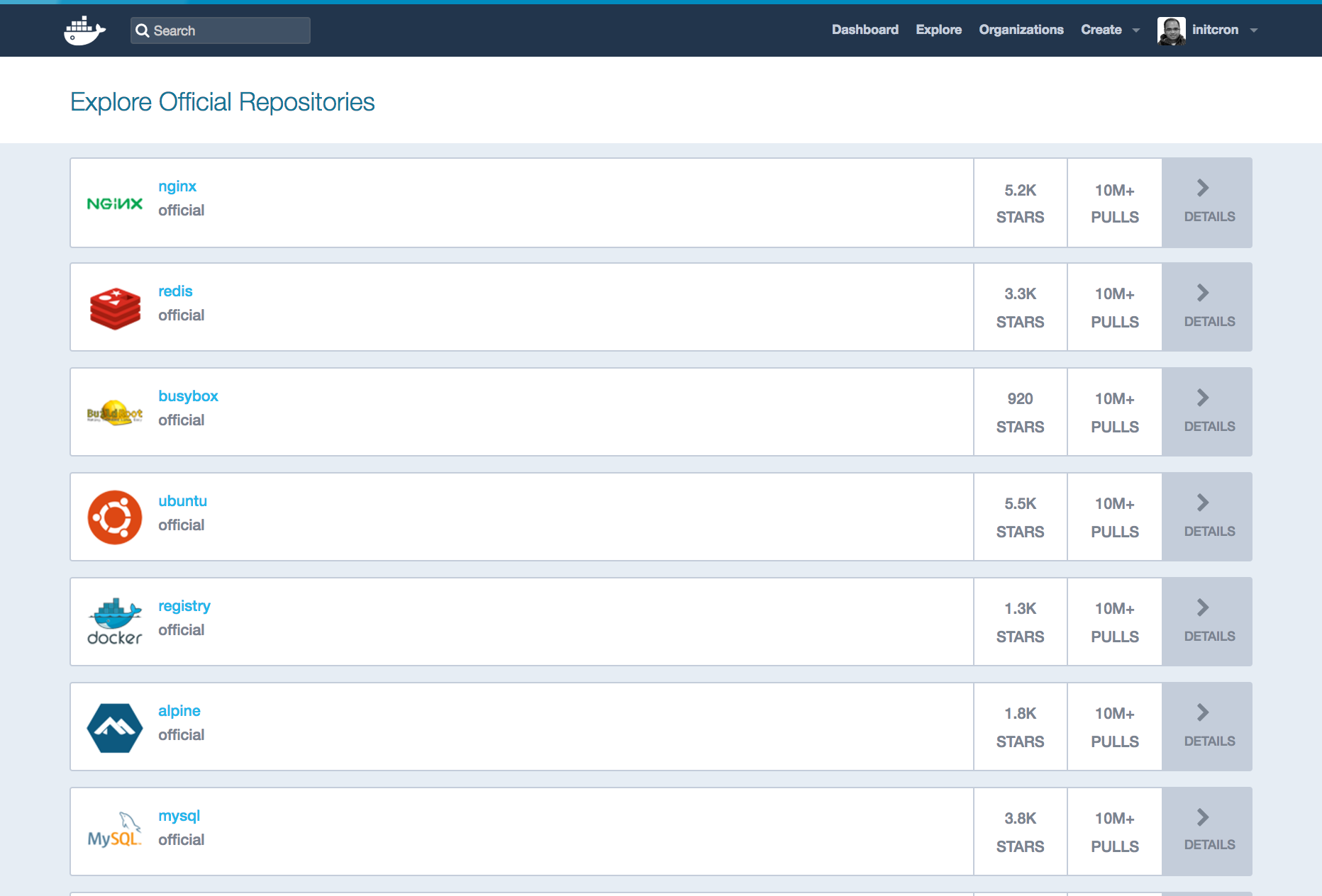Open Organizations in top navigation
Image resolution: width=1322 pixels, height=896 pixels.
point(1021,30)
